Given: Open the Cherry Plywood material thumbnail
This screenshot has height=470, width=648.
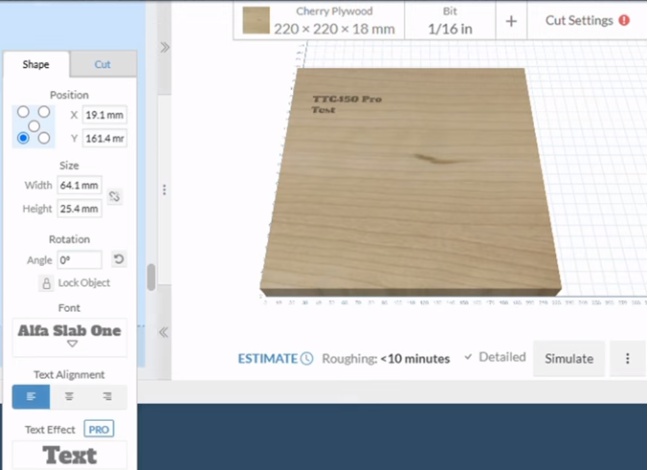Looking at the screenshot, I should tap(256, 20).
